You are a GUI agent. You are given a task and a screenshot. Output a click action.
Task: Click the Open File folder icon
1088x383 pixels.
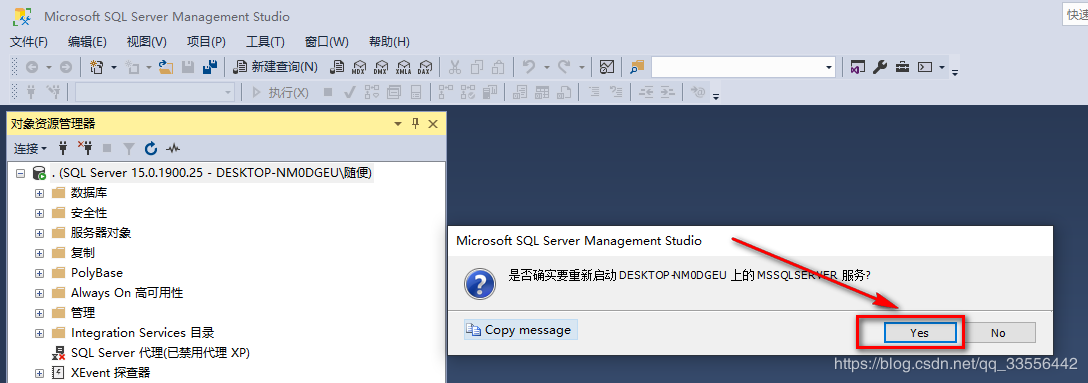pos(167,67)
